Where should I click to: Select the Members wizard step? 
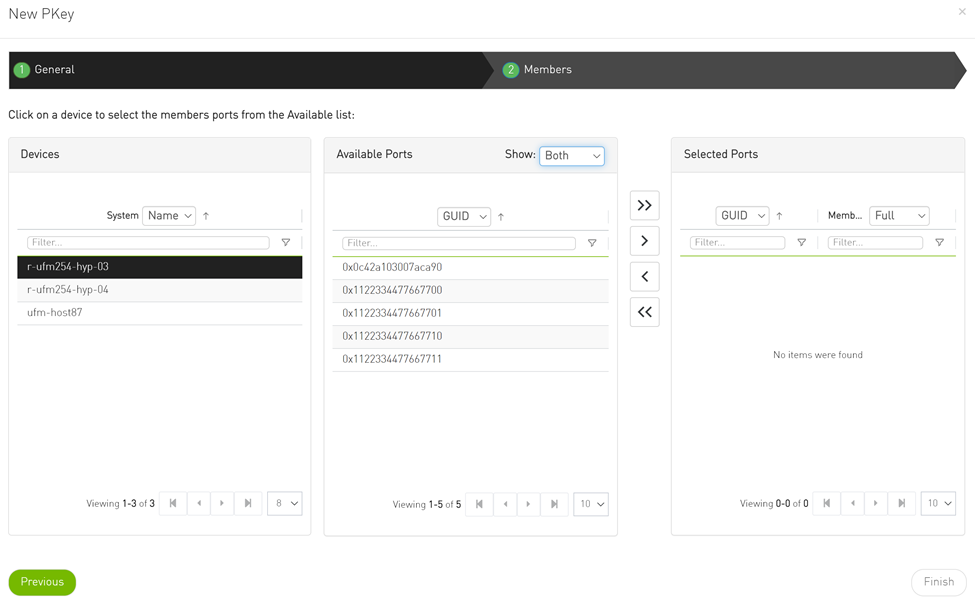pos(547,70)
